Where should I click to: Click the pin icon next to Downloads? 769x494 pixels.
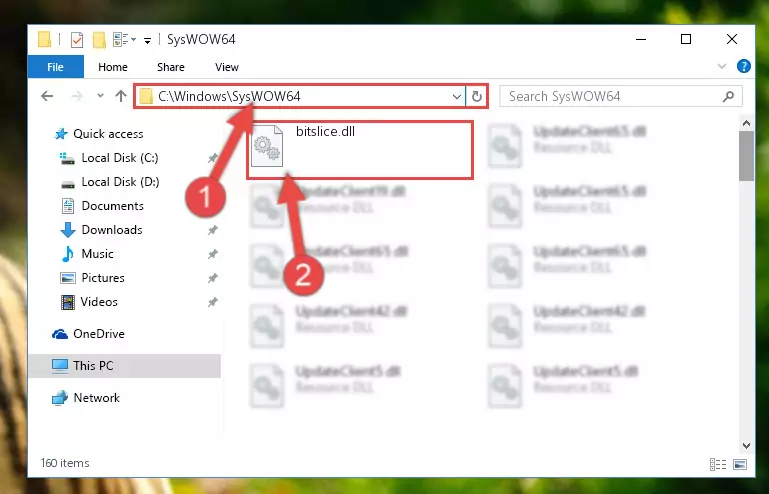[x=212, y=230]
